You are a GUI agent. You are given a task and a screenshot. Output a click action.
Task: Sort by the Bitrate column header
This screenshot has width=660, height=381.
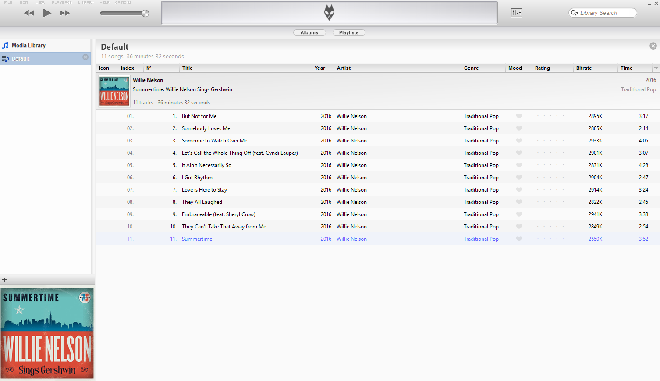(584, 68)
